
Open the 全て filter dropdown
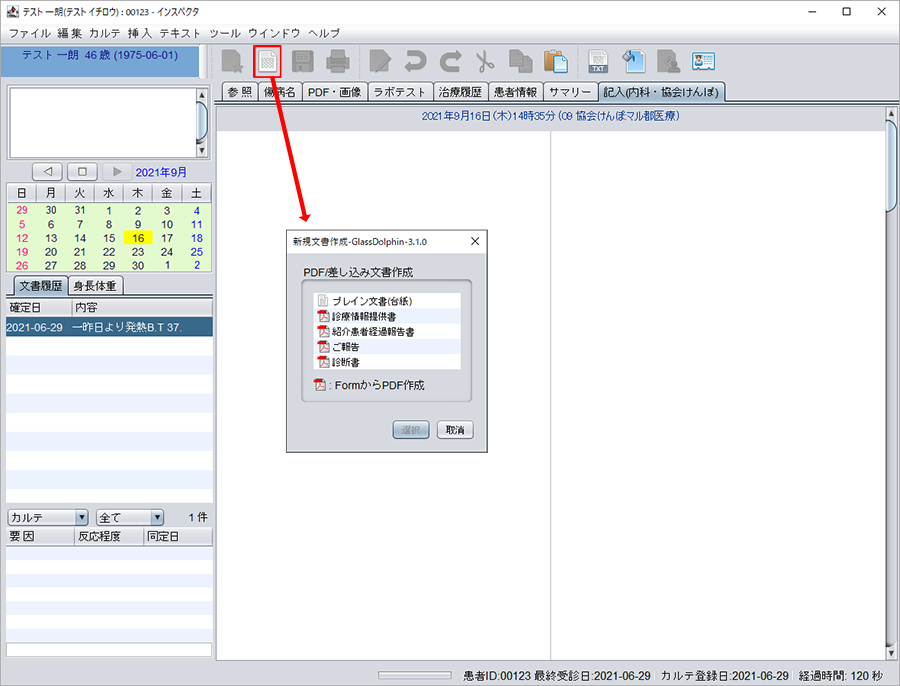click(129, 517)
